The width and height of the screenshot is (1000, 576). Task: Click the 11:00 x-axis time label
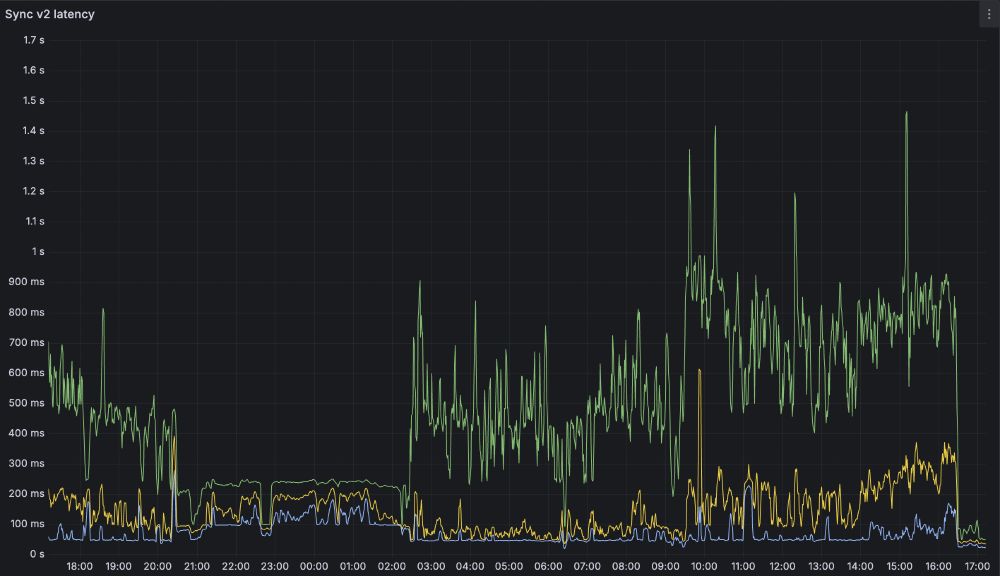[743, 566]
